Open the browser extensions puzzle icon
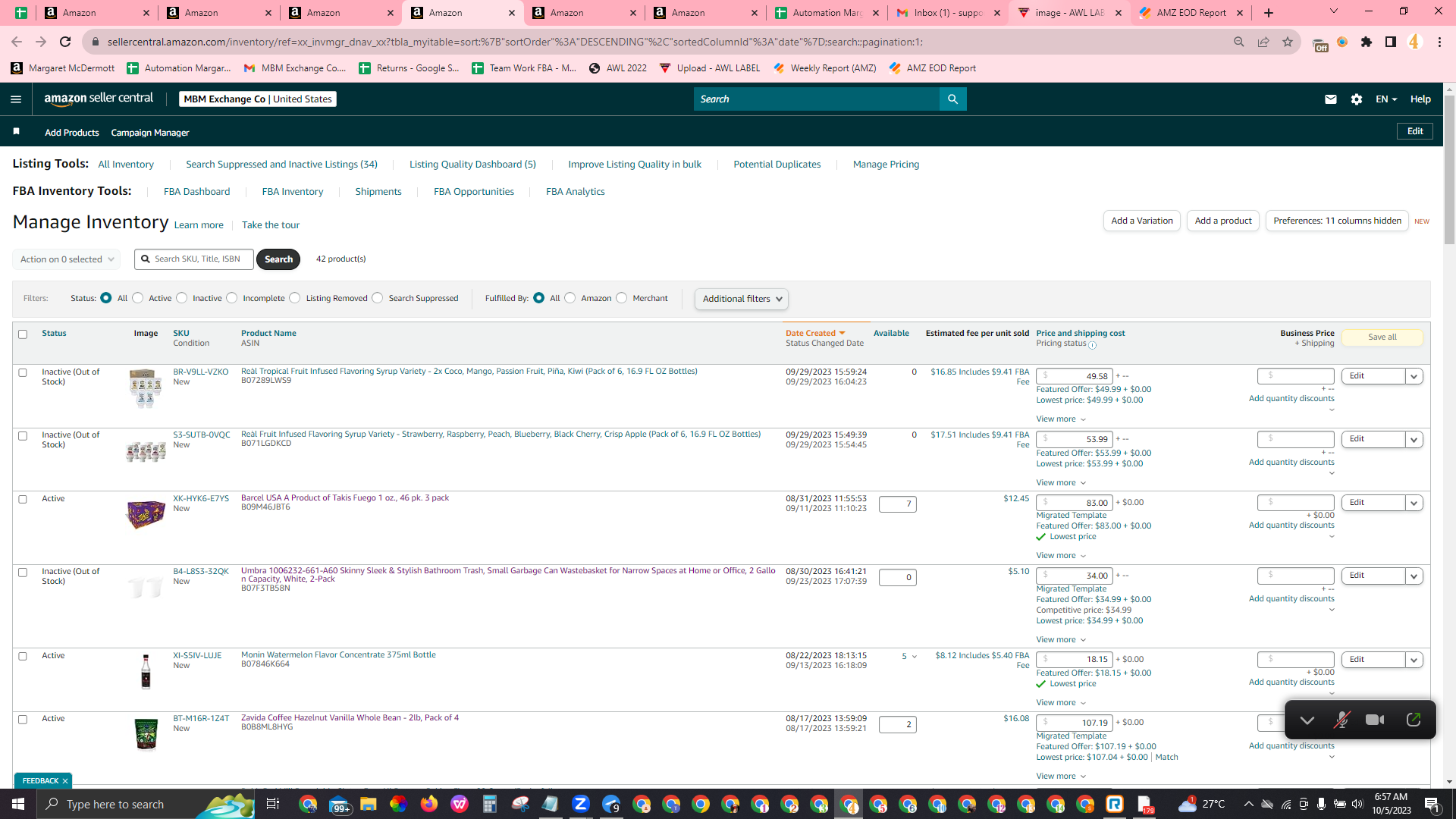 (x=1367, y=42)
